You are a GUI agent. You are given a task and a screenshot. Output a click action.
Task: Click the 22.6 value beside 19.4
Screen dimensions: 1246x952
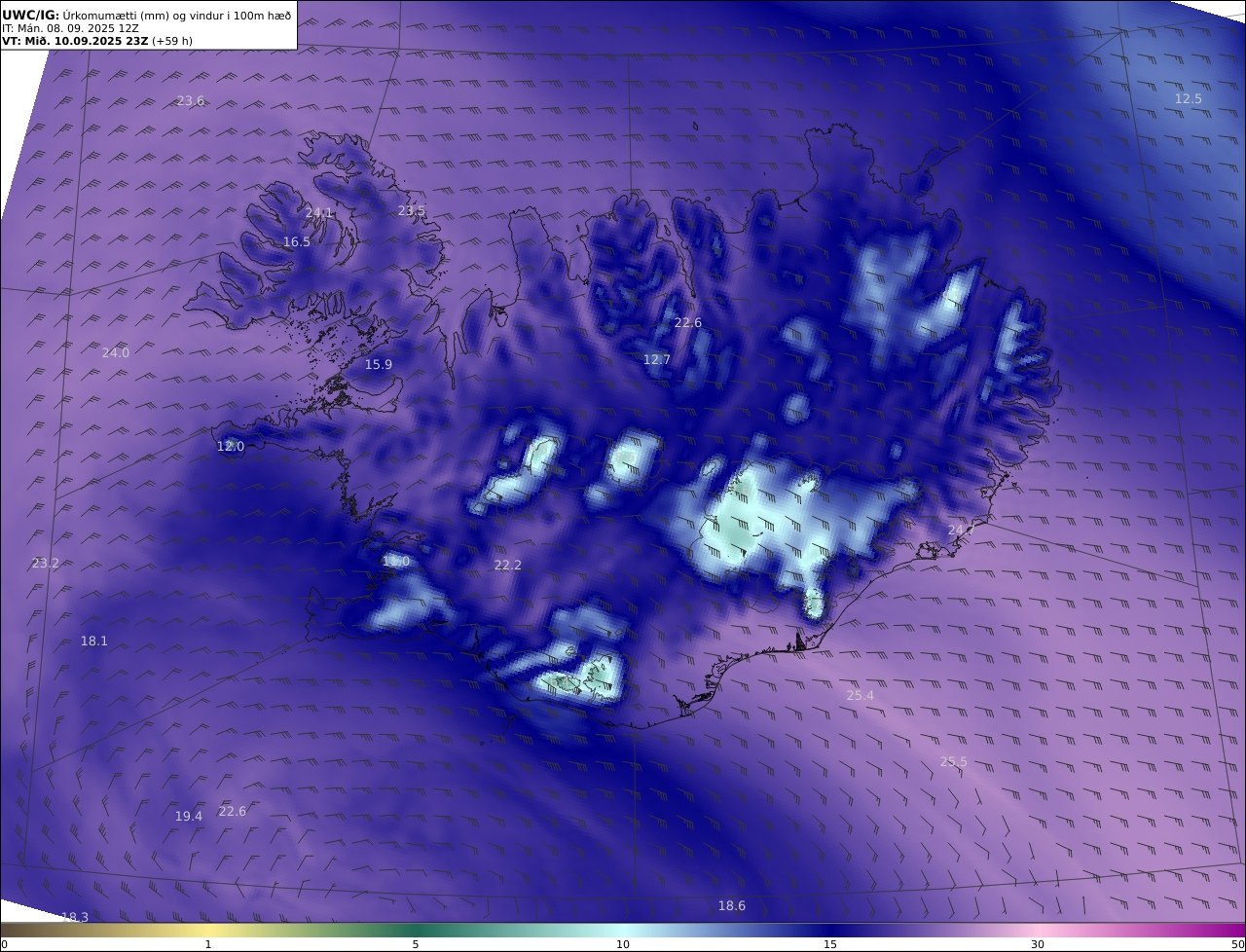tap(233, 812)
